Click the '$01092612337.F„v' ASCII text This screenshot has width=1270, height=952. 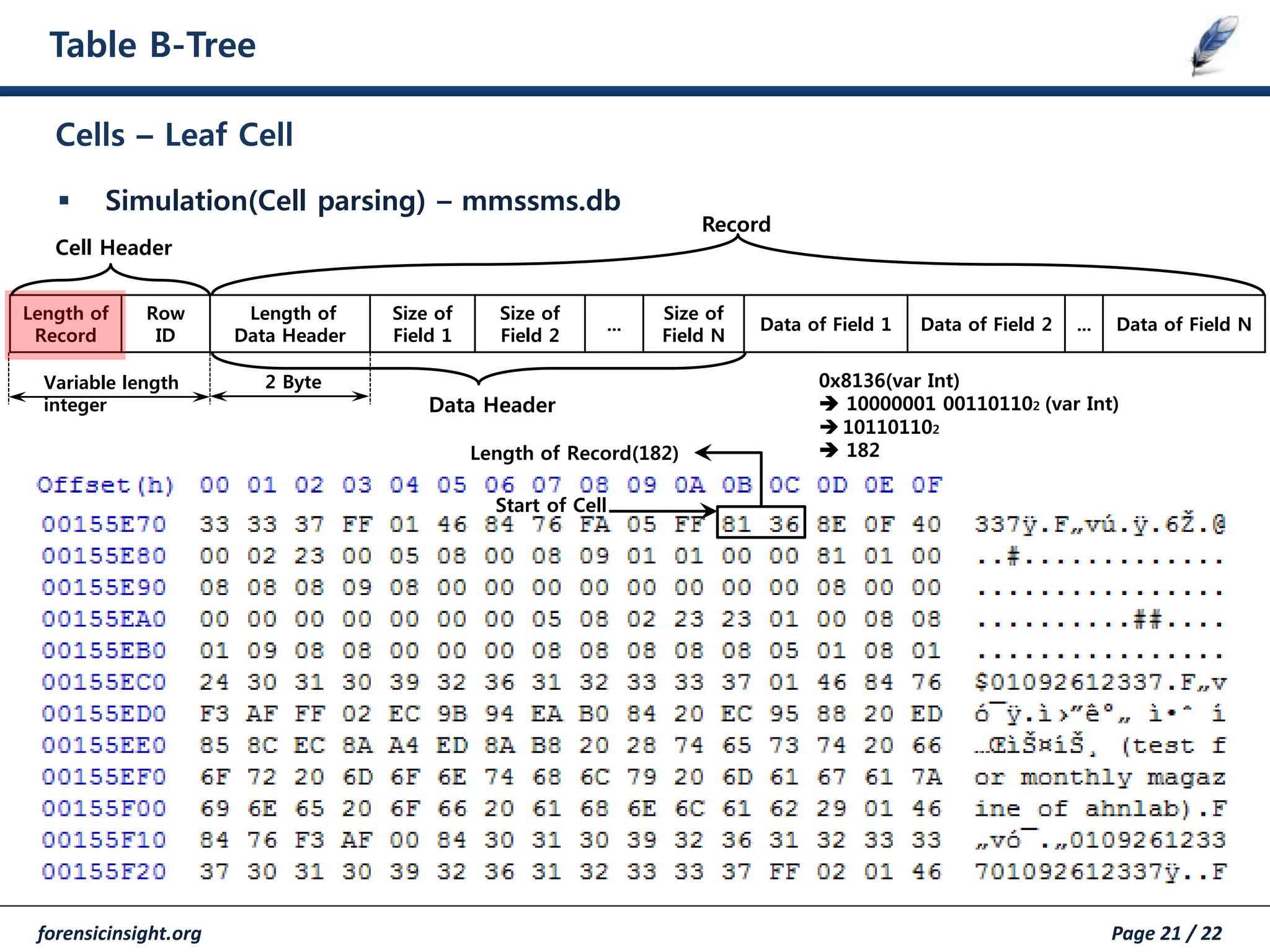click(1100, 682)
